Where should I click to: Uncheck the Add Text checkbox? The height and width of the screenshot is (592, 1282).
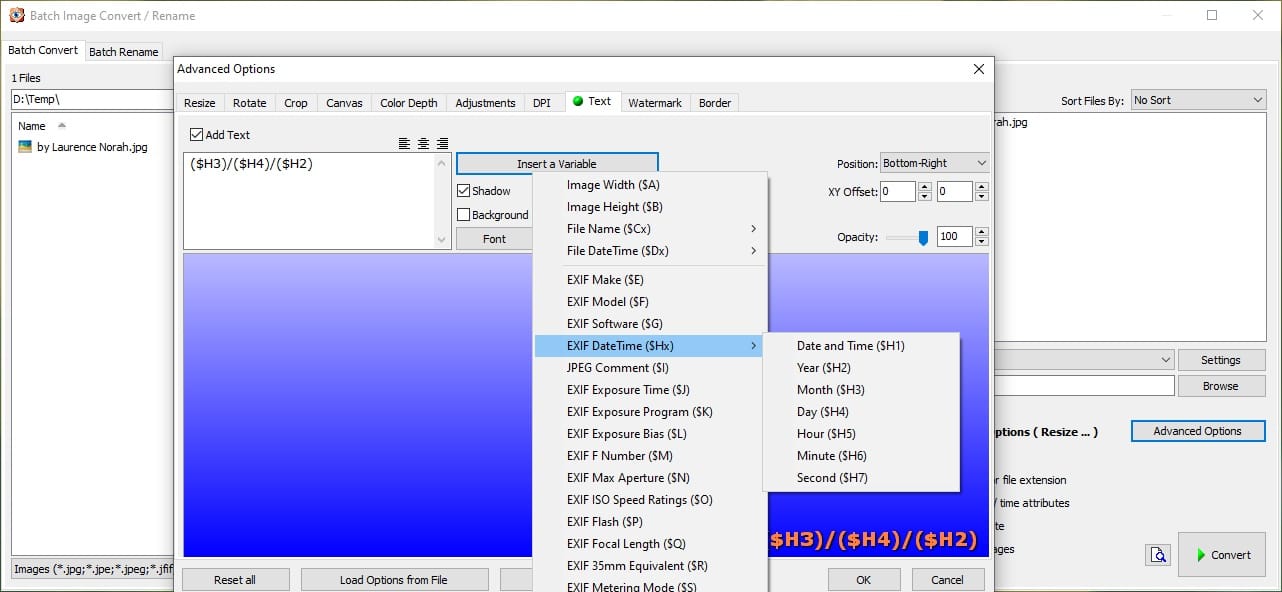point(197,135)
